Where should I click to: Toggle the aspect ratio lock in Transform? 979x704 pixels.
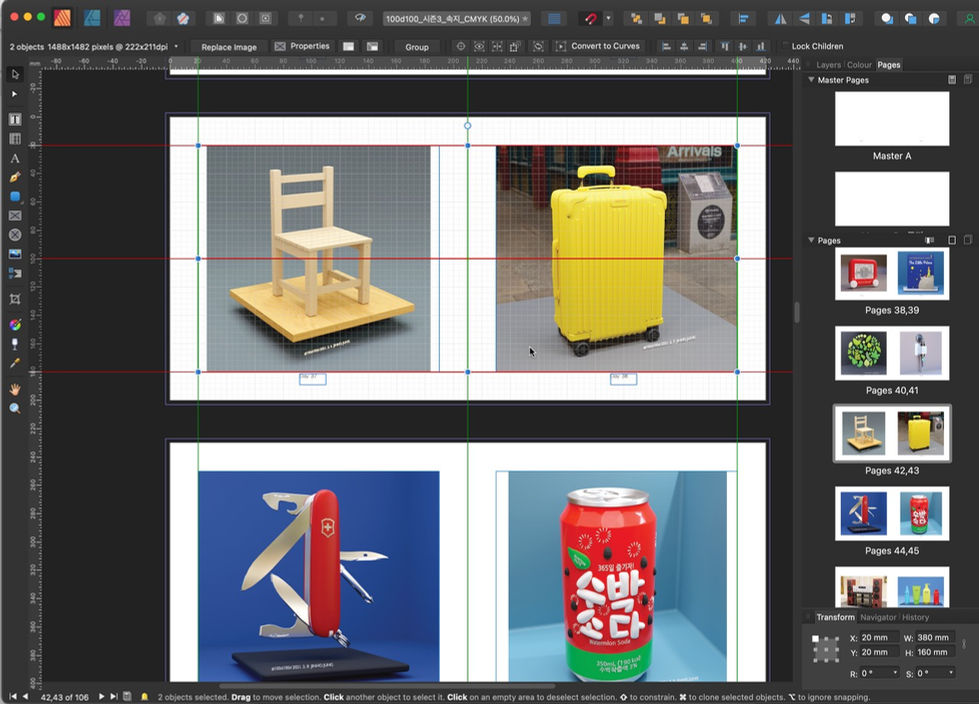[963, 644]
